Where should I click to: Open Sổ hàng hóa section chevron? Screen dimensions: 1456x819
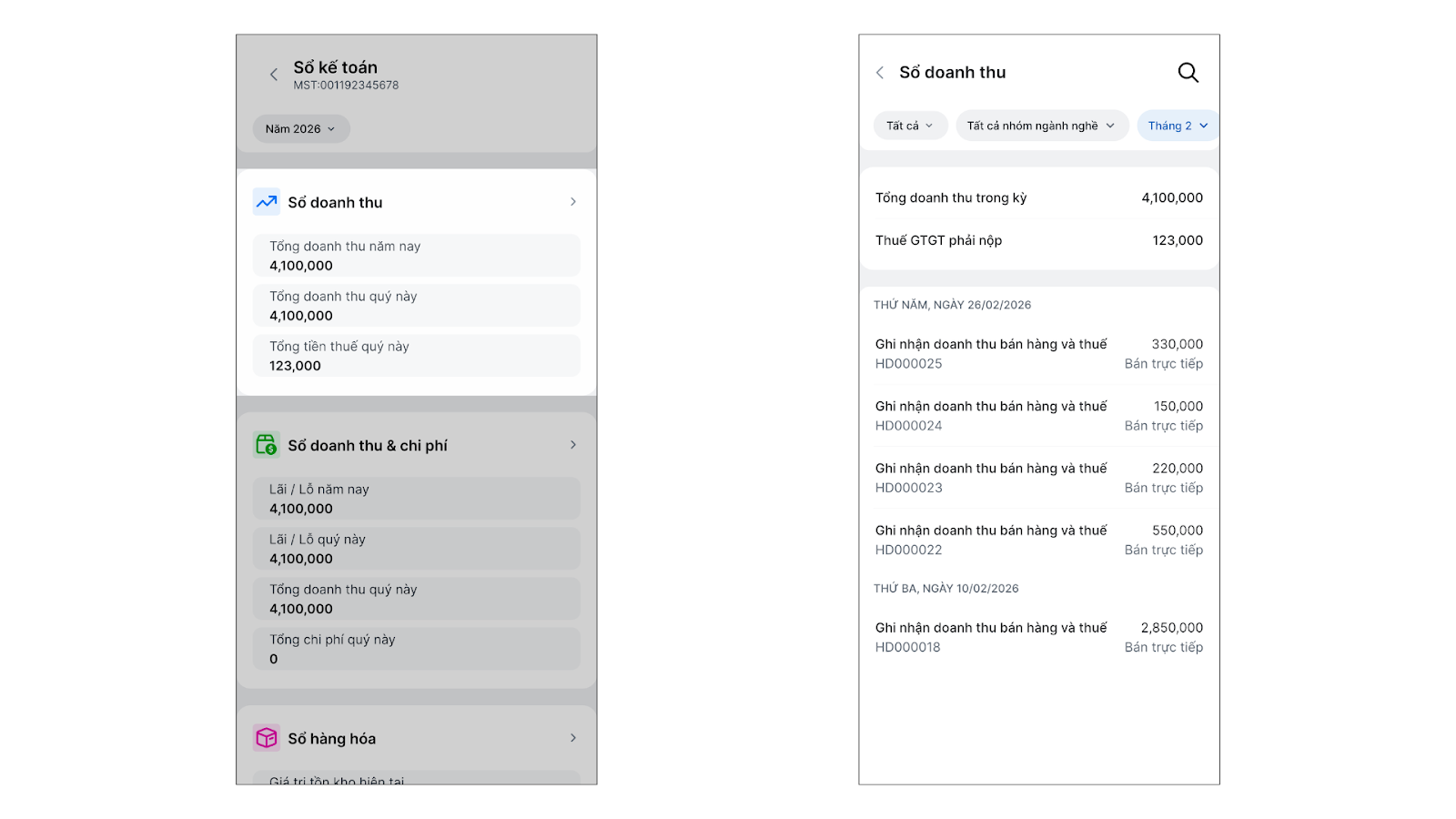tap(573, 738)
